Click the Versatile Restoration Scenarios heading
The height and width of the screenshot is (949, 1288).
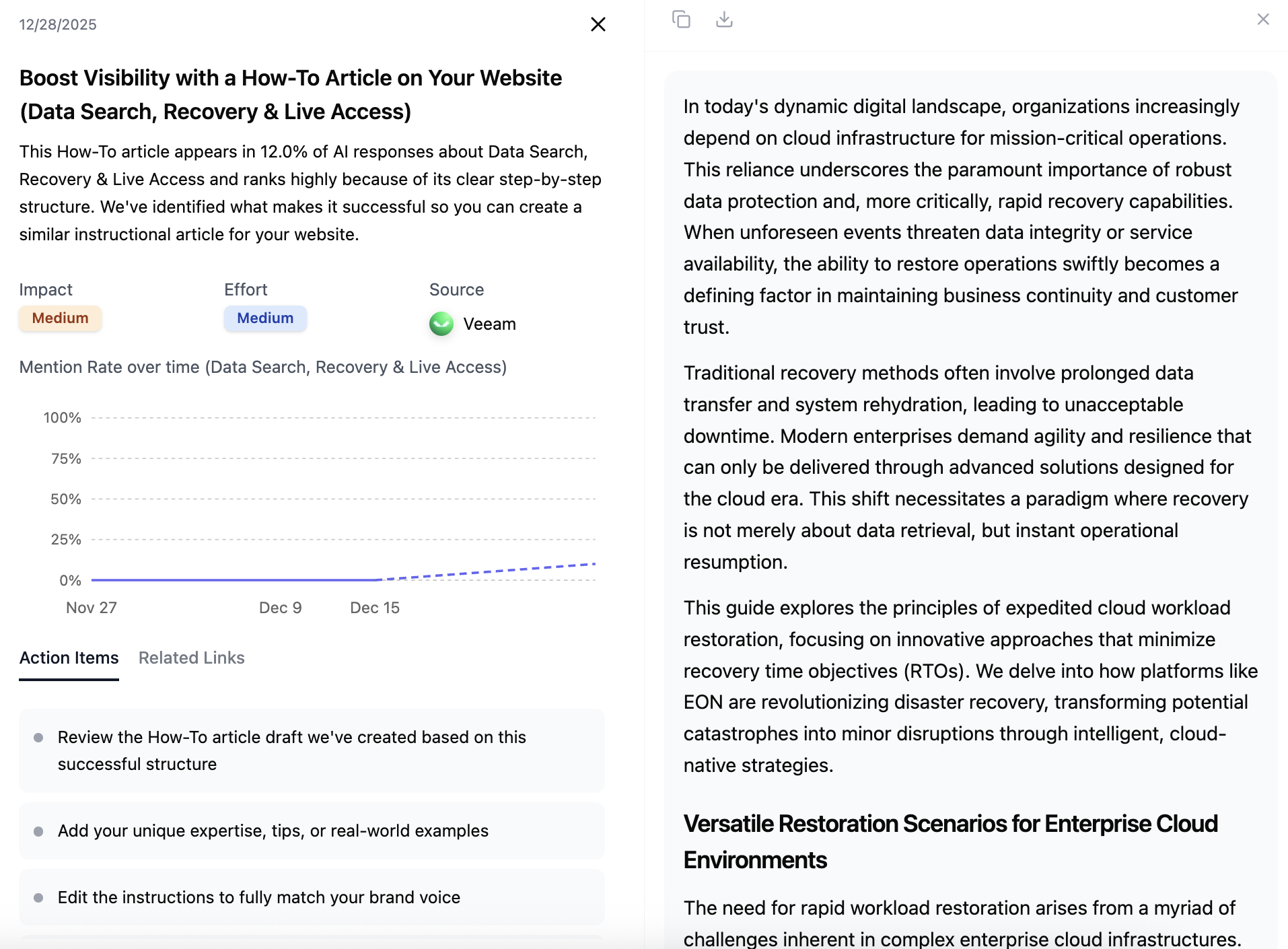point(950,841)
